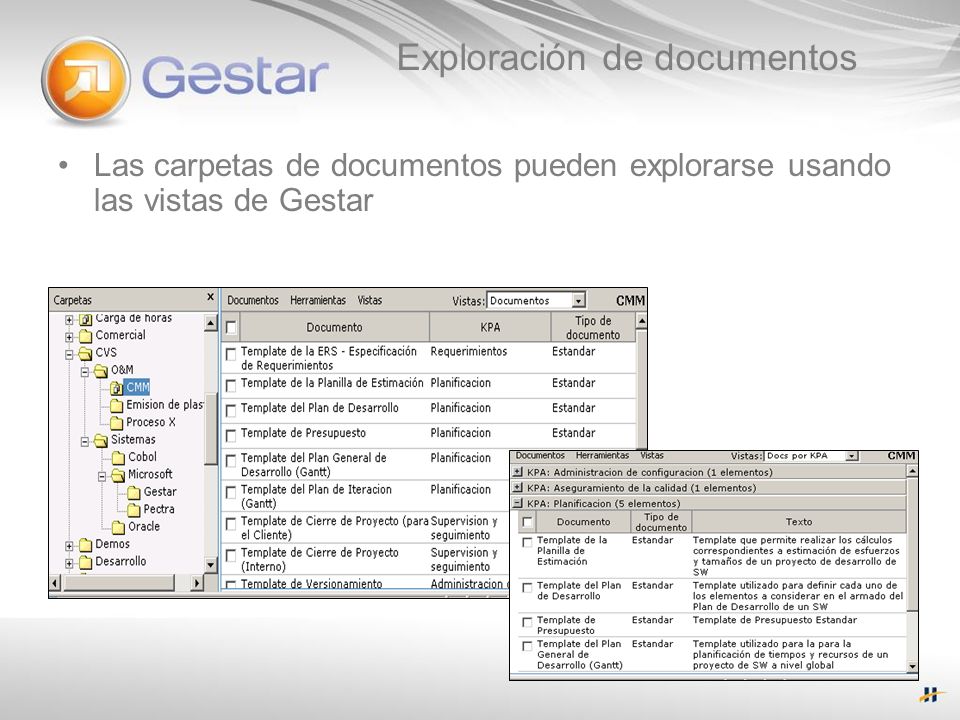Click Tipo de documento header beside Texto column
960x720 pixels.
click(661, 522)
